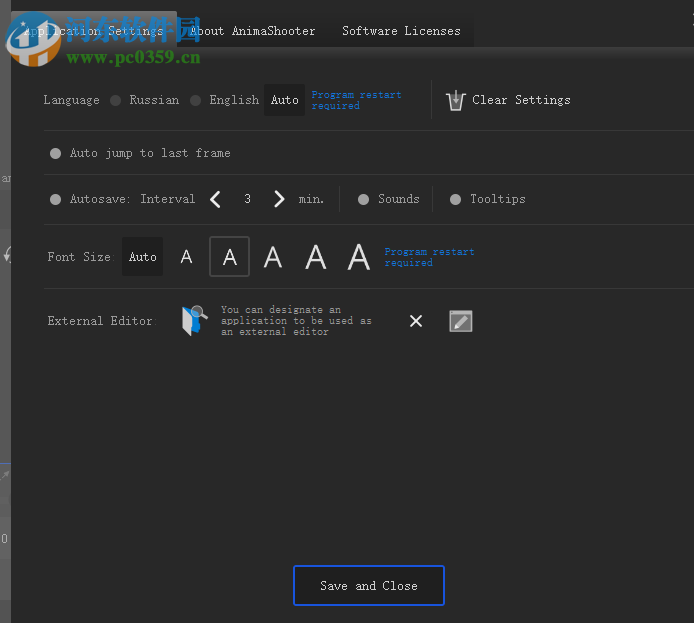The image size is (694, 623).
Task: Click the Language label
Action: pos(71,100)
